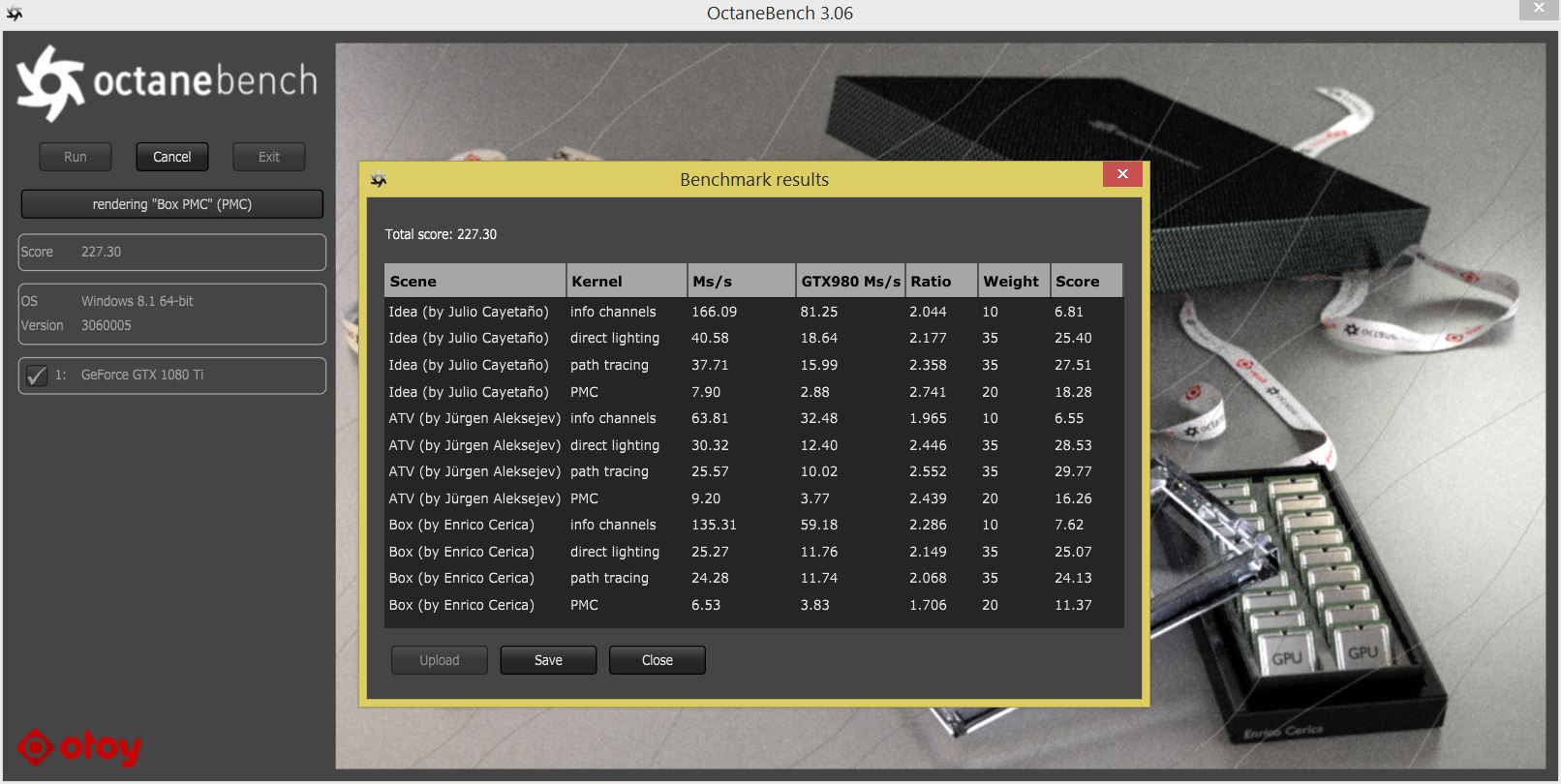1561x784 pixels.
Task: Click Score value 28.53
Action: [x=1073, y=445]
